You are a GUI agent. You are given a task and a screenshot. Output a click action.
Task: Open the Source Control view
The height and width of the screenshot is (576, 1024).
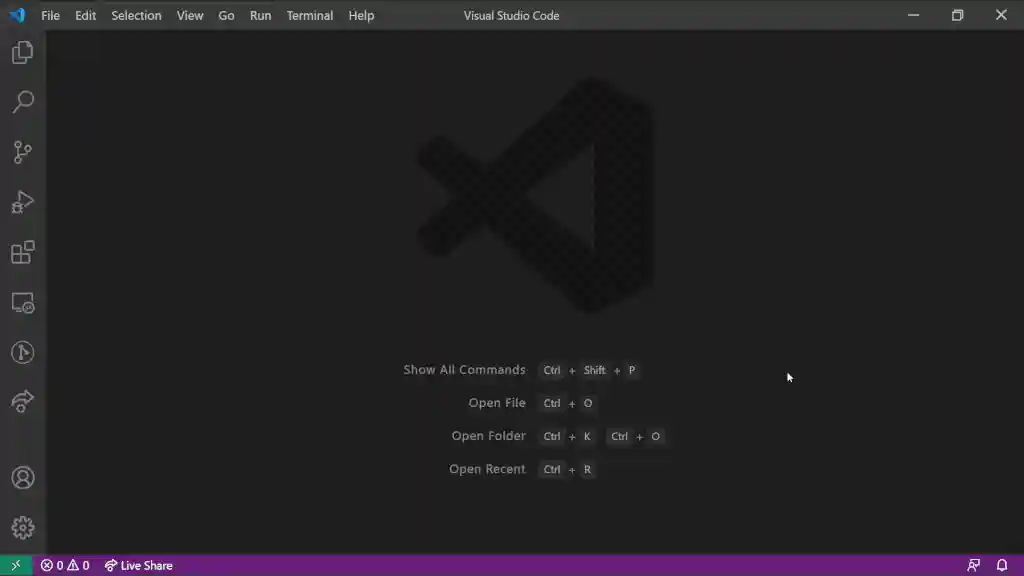(22, 151)
